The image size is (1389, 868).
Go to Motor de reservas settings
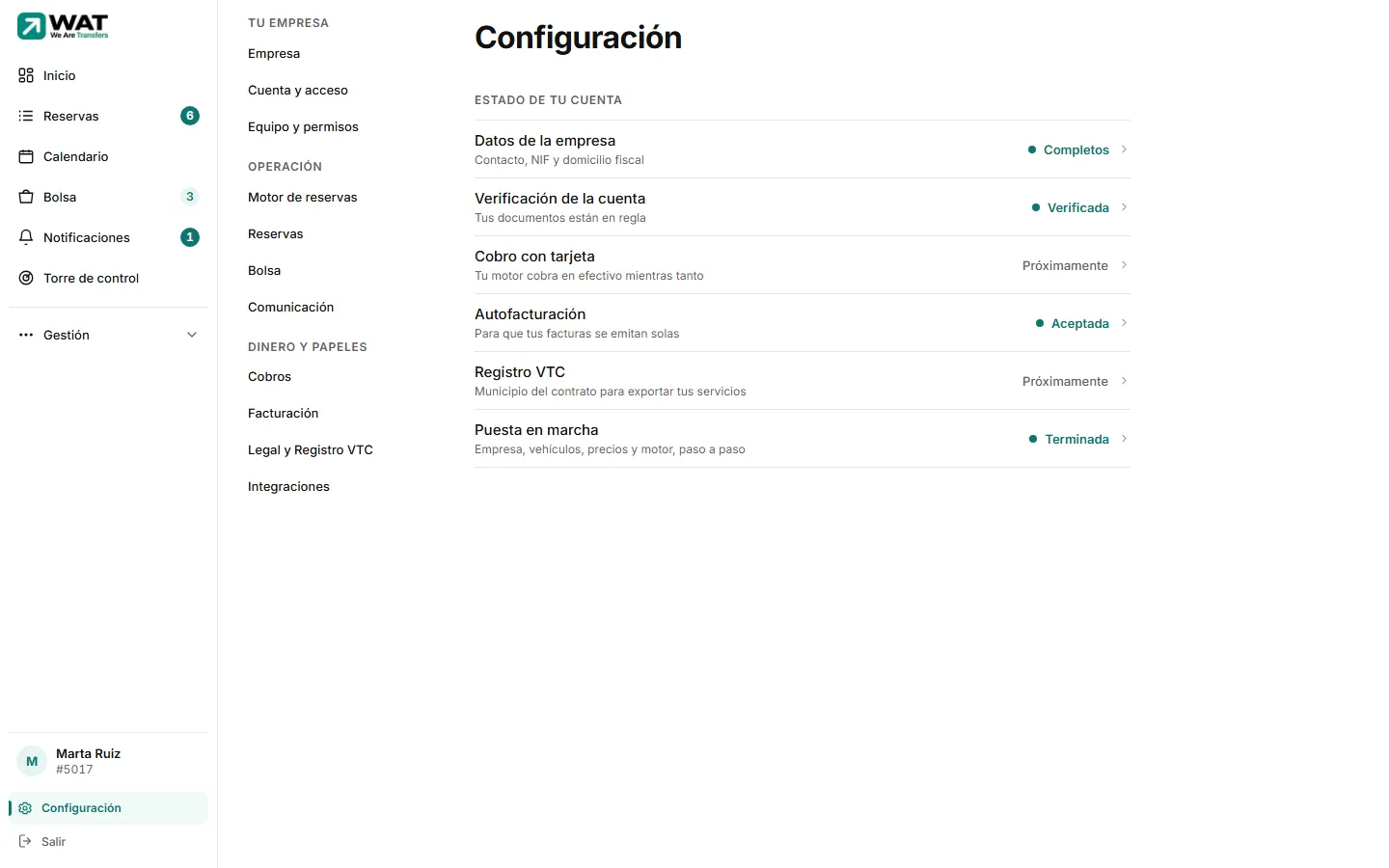pos(303,197)
